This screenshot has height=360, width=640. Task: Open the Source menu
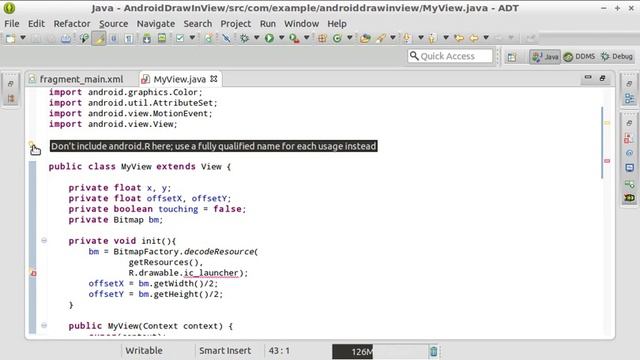pyautogui.click(x=113, y=24)
